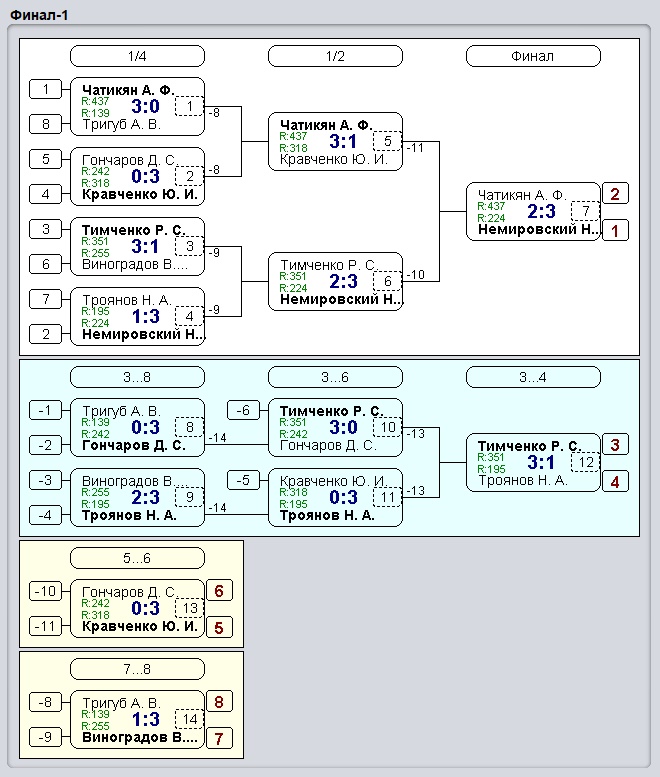Click "Немировский Н.." in semifinal match 6
The height and width of the screenshot is (777, 660).
tap(341, 299)
